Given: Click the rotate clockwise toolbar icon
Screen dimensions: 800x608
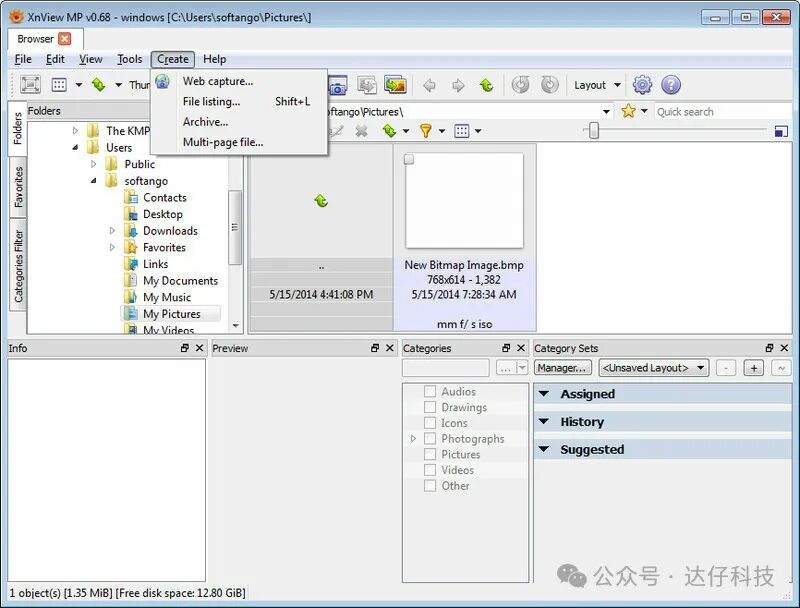Looking at the screenshot, I should [549, 85].
